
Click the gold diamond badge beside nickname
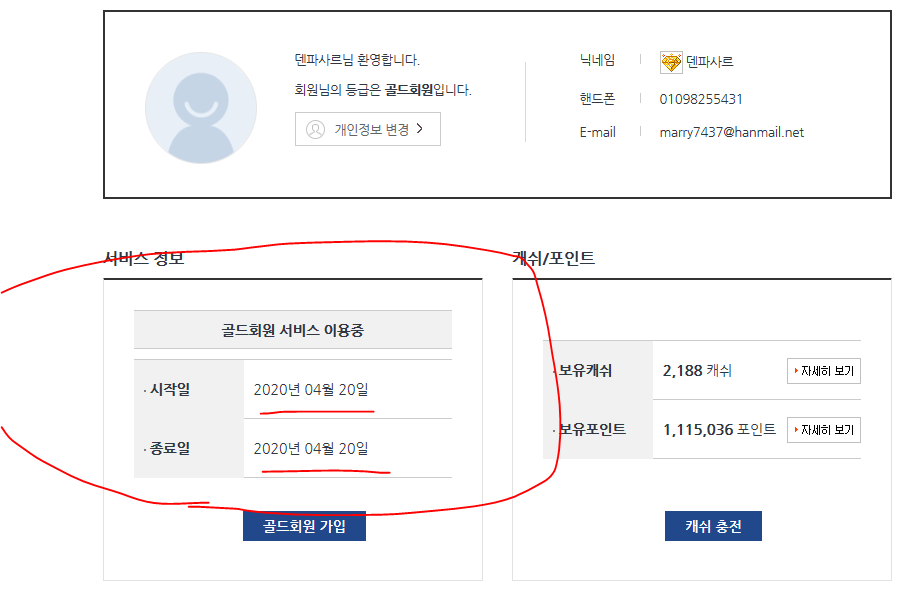click(671, 62)
